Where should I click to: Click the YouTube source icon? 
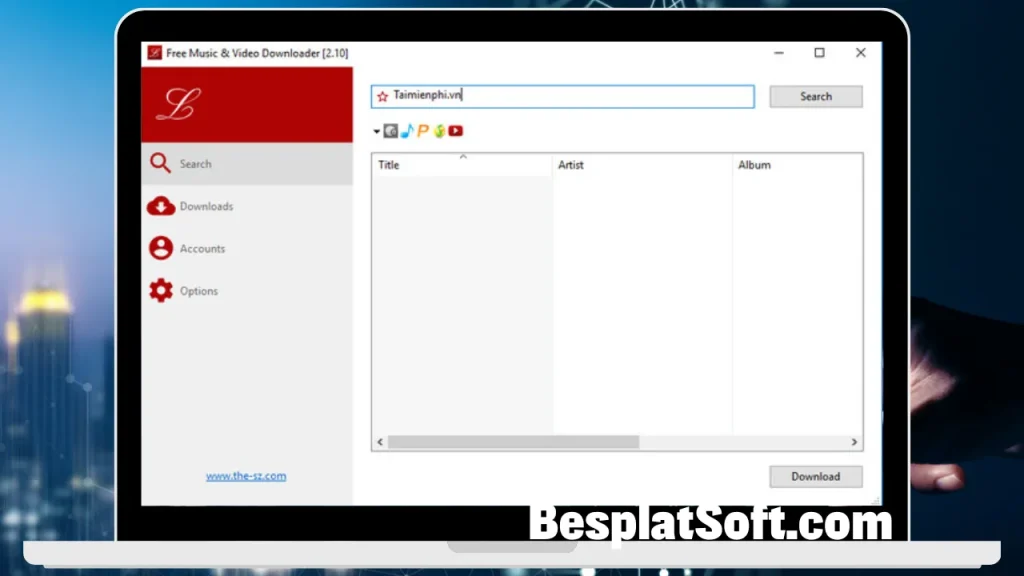pos(456,131)
